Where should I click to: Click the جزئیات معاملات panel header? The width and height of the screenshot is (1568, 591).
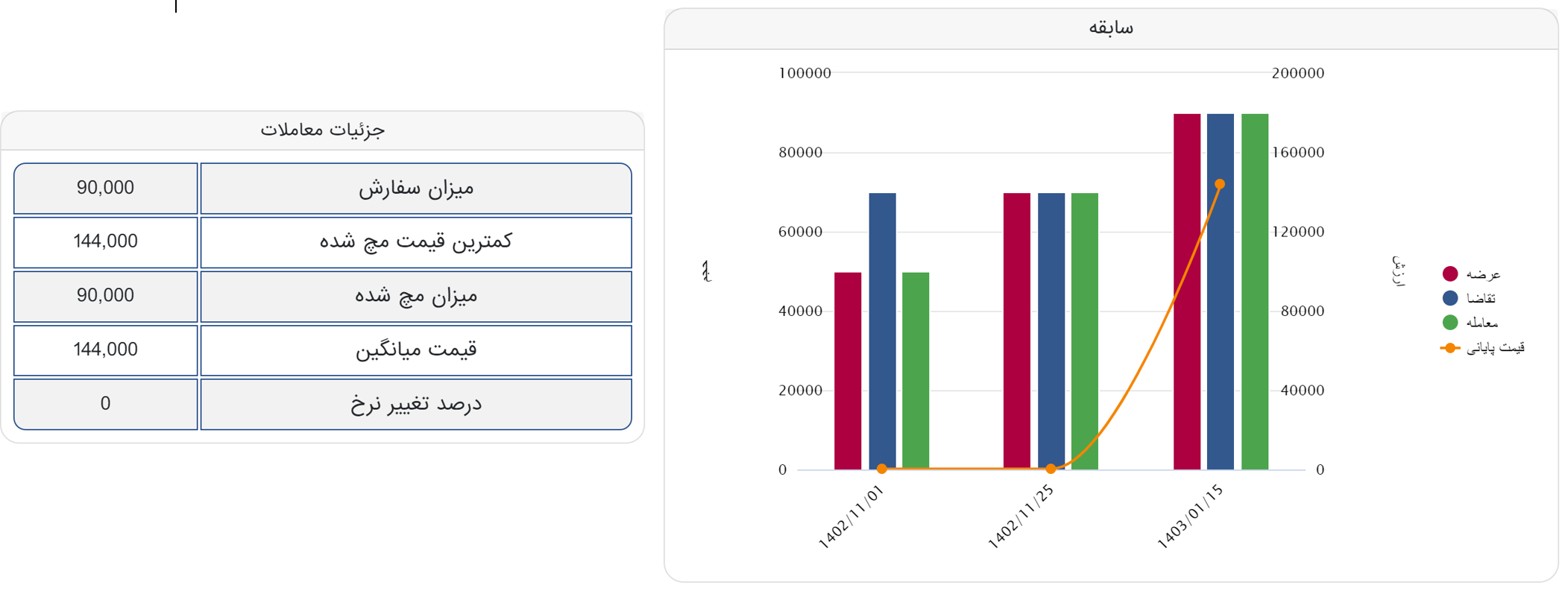pos(322,130)
